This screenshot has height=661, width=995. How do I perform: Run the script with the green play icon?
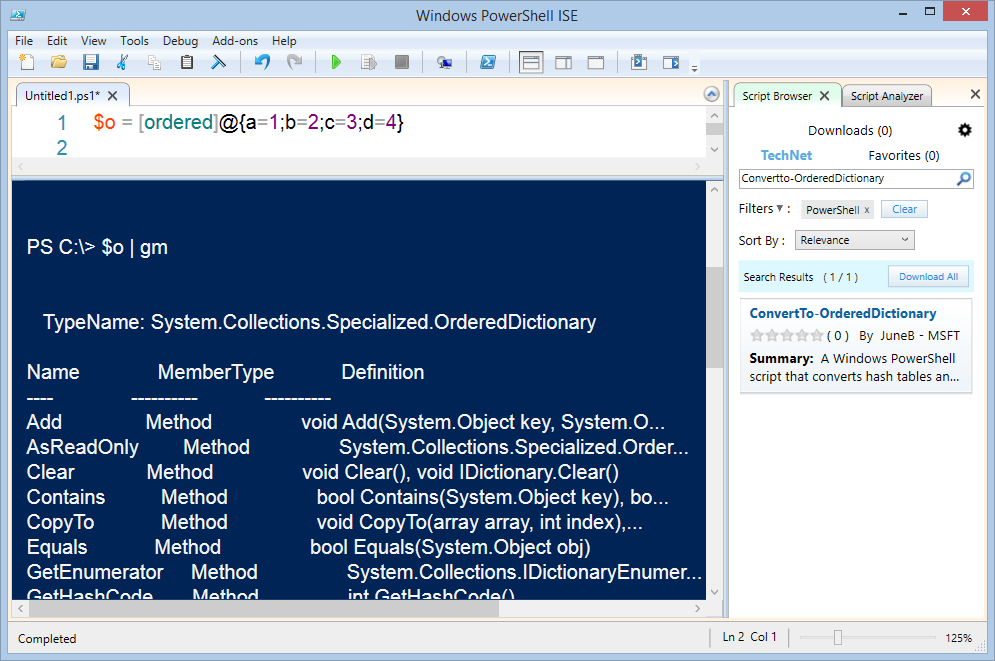coord(336,62)
